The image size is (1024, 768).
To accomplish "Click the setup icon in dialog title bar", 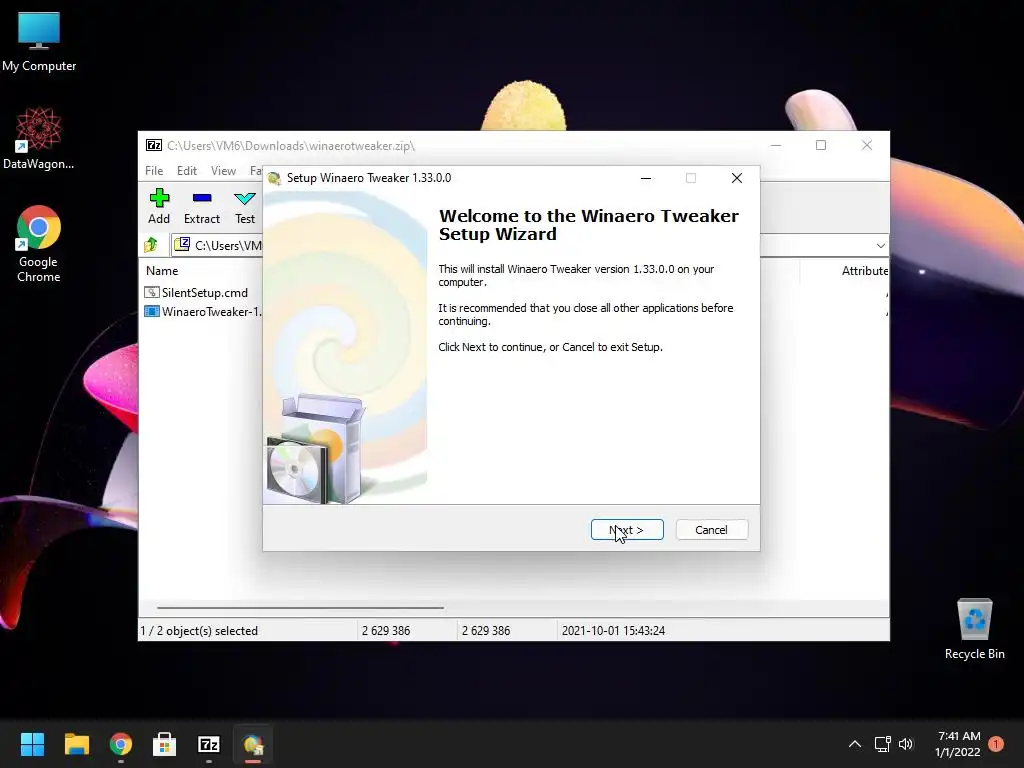I will coord(275,178).
